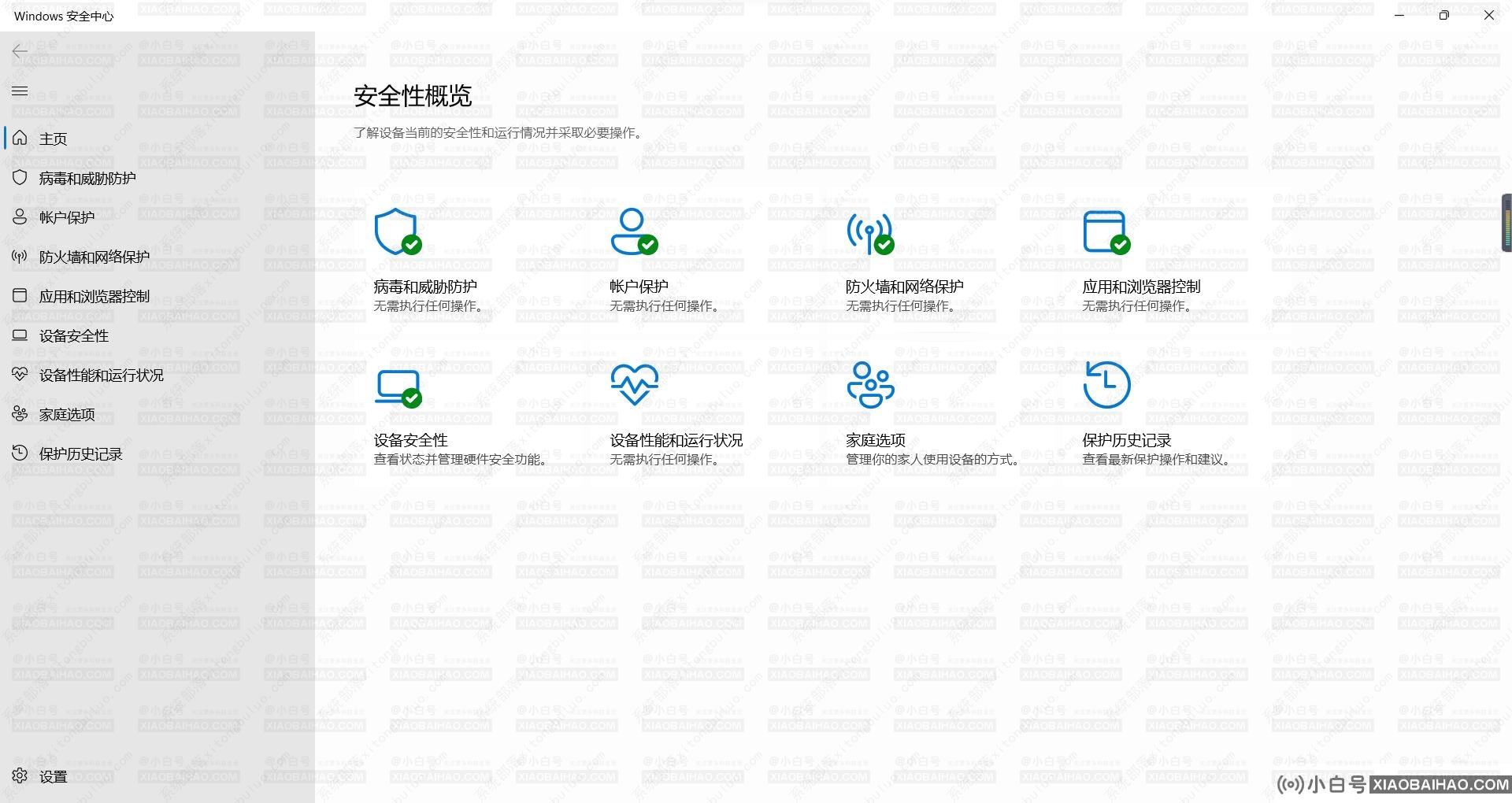This screenshot has height=803, width=1512.
Task: Click the 安全性概览 page heading
Action: tap(413, 96)
